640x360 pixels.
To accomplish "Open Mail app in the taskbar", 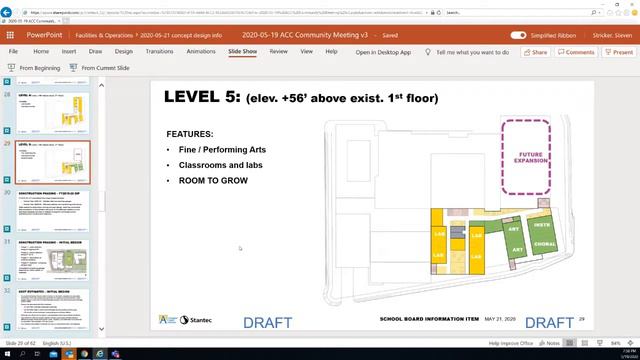I will 53,354.
